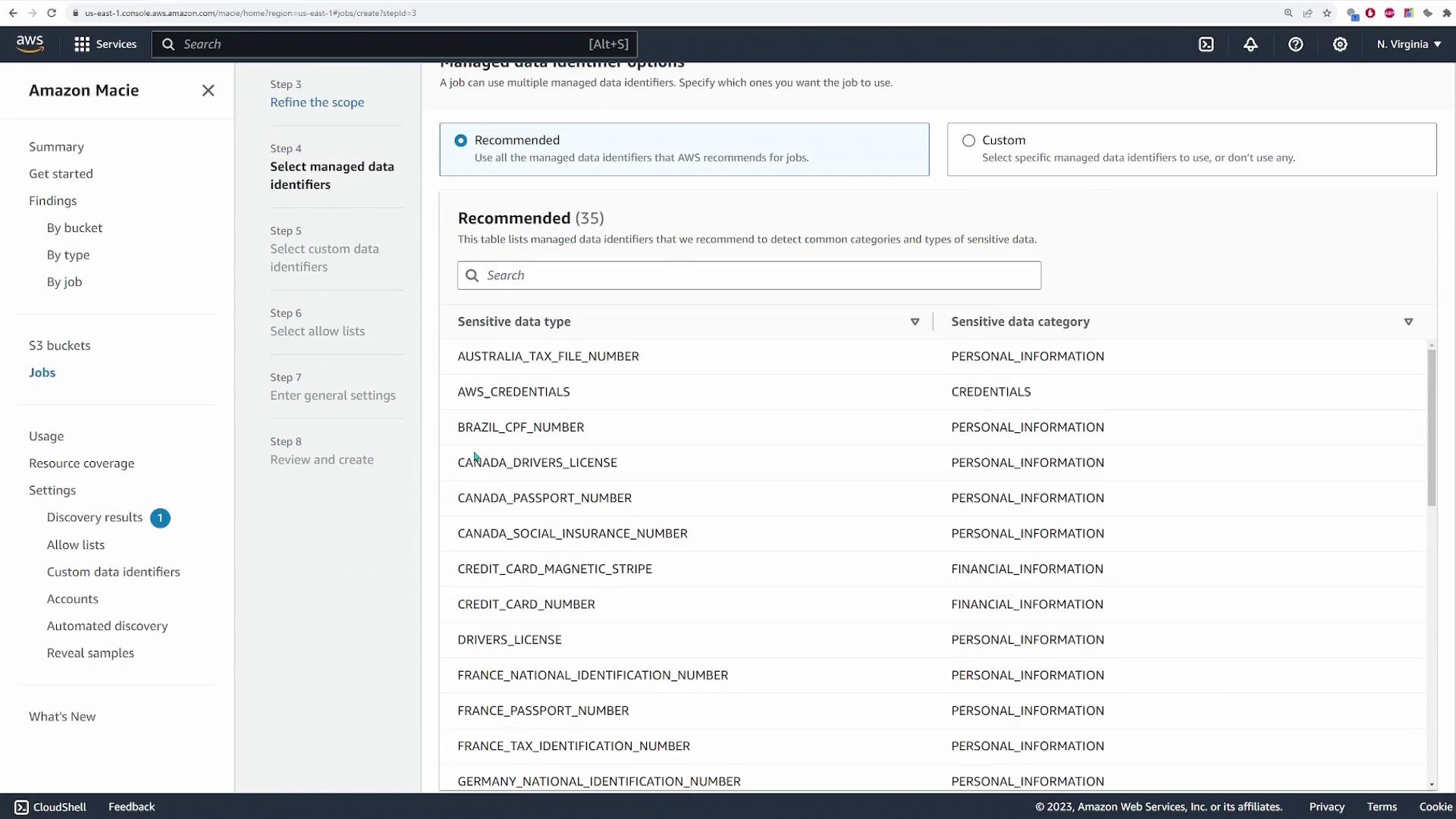Bookmark page with star icon
Screen dimensions: 1456x819
(x=1327, y=13)
